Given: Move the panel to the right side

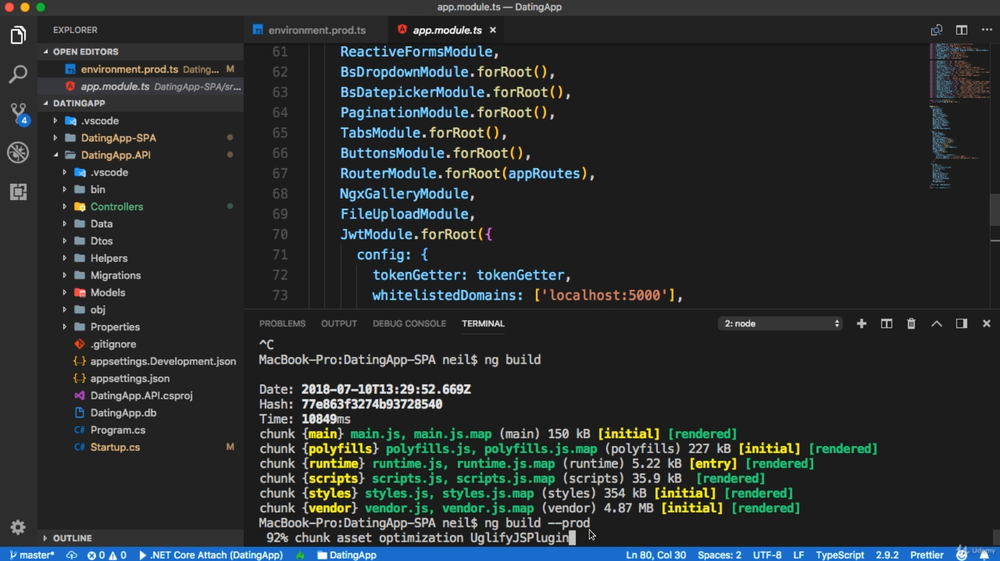Looking at the screenshot, I should pyautogui.click(x=961, y=324).
